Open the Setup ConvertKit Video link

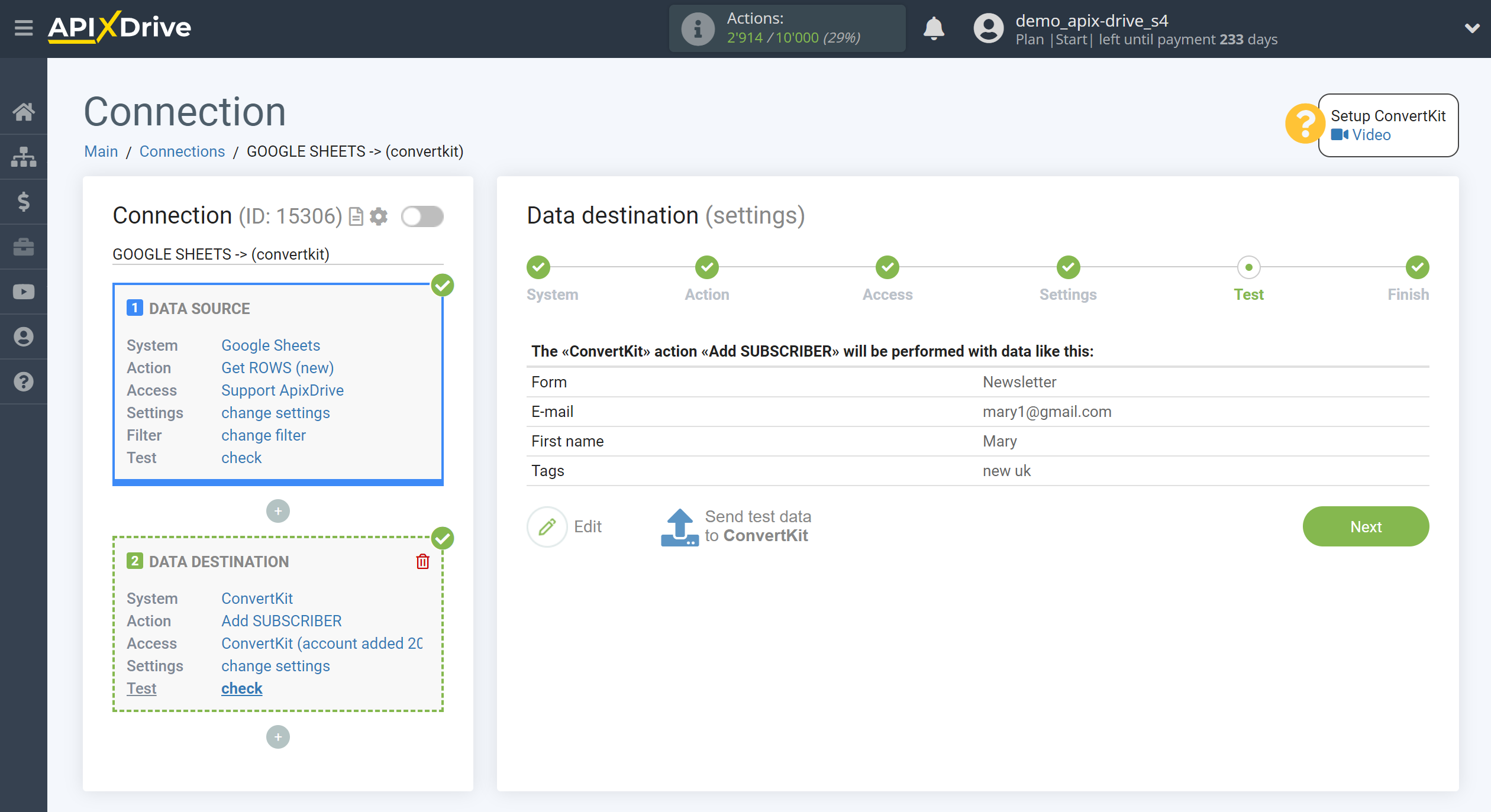point(1361,135)
